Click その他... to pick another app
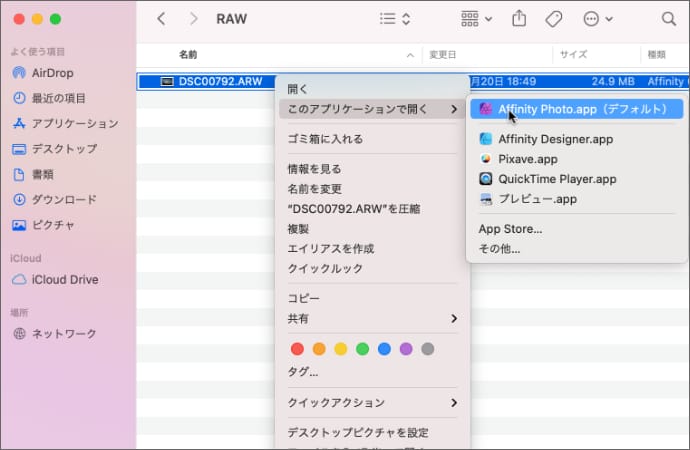 click(x=499, y=249)
